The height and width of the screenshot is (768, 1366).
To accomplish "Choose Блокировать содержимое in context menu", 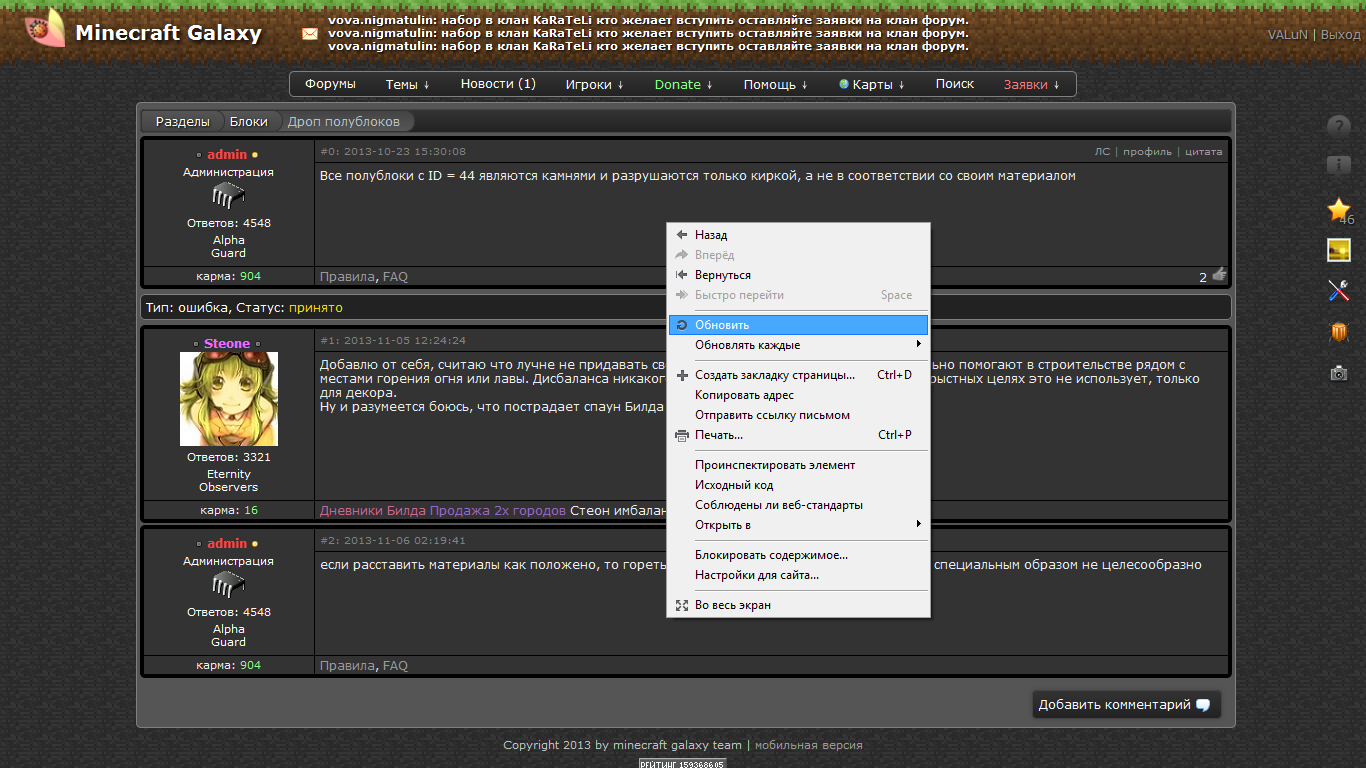I will (798, 555).
